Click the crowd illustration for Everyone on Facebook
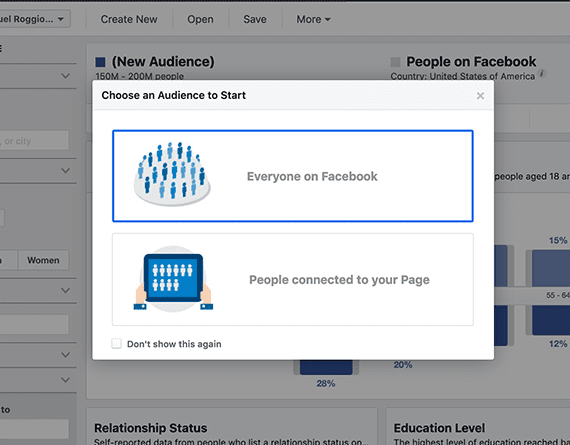Screen dimensions: 570x445 [172, 174]
